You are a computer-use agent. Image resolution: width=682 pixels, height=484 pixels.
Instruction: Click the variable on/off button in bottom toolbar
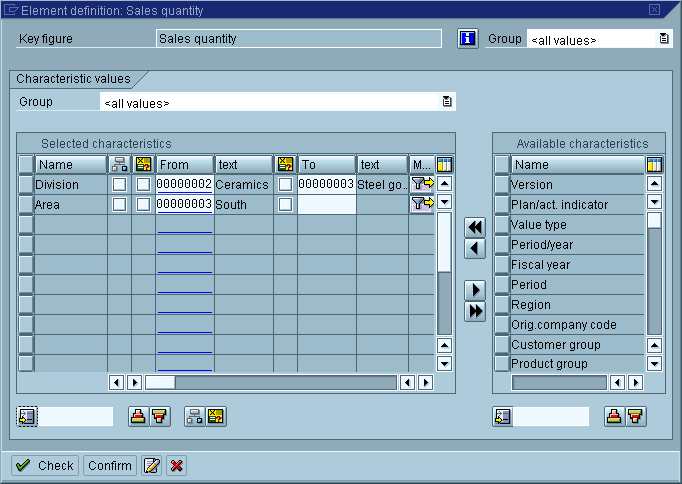click(x=216, y=417)
